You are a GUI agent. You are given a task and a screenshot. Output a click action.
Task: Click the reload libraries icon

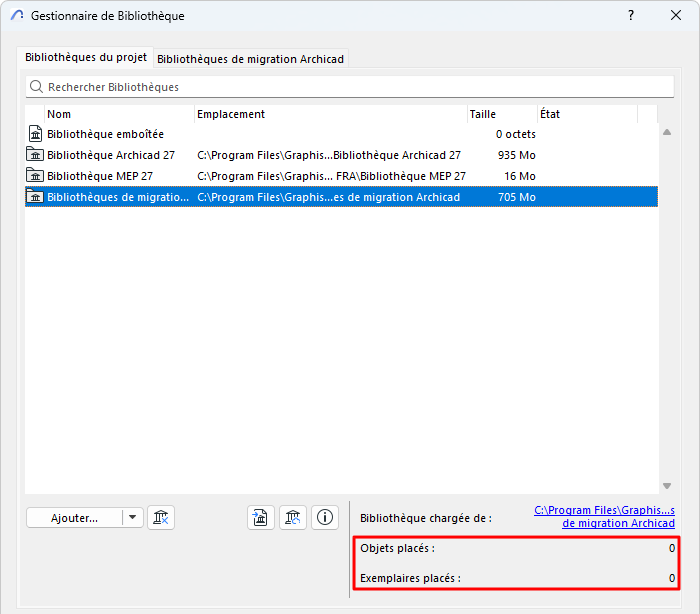[x=293, y=518]
